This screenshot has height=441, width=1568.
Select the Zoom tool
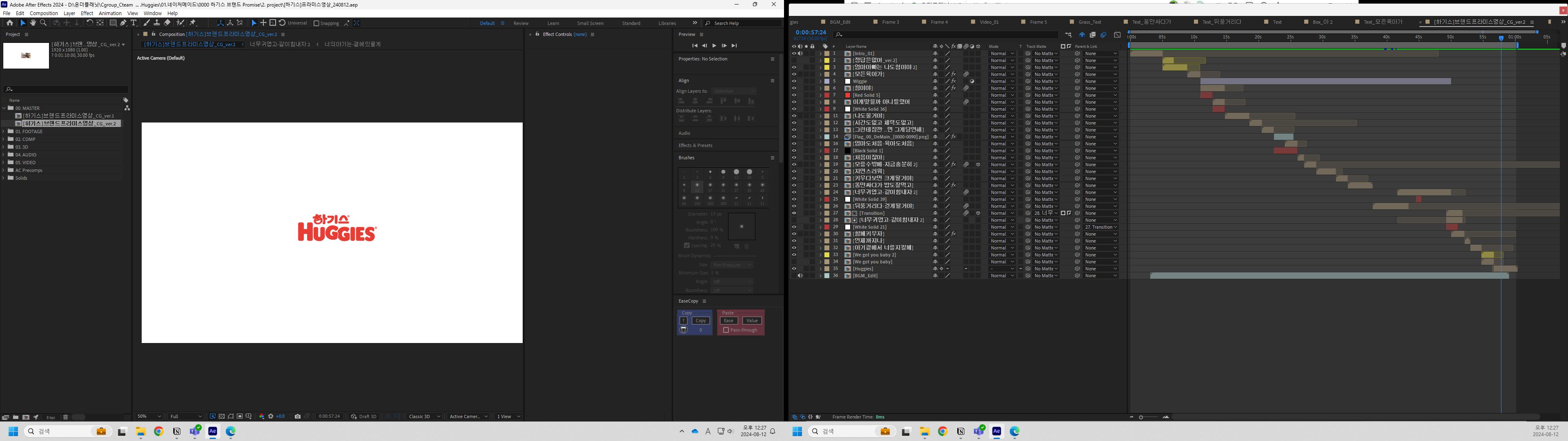point(43,22)
